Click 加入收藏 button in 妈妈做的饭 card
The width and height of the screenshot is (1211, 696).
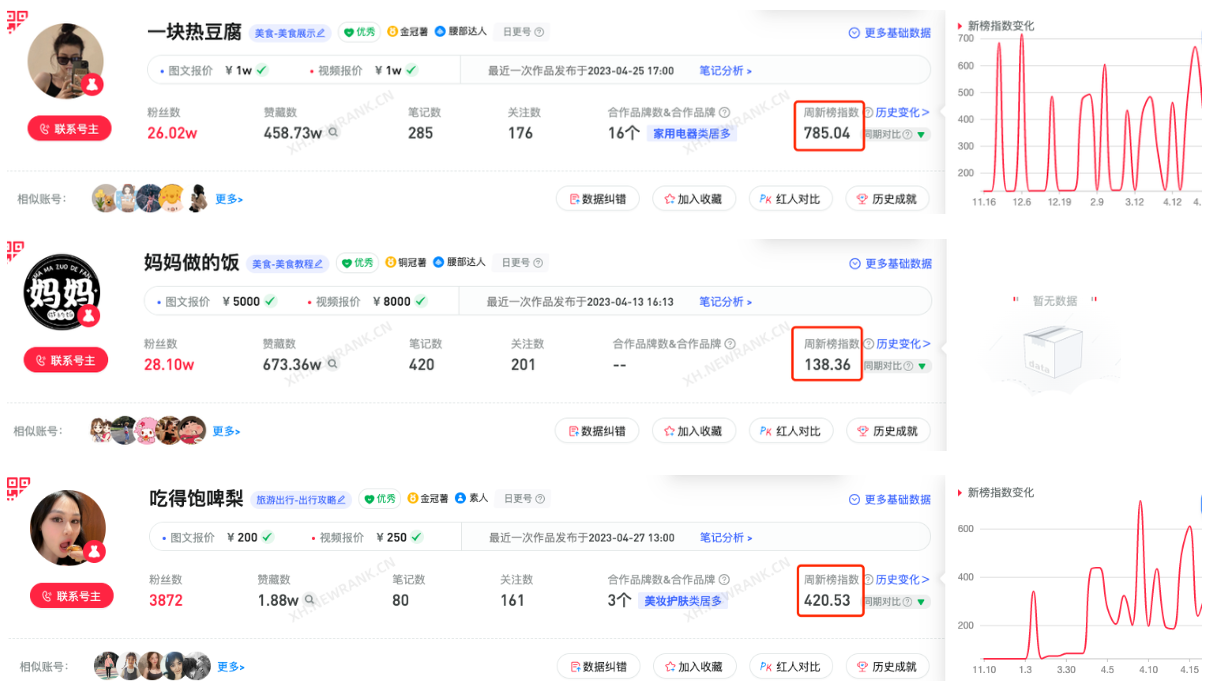pyautogui.click(x=693, y=431)
